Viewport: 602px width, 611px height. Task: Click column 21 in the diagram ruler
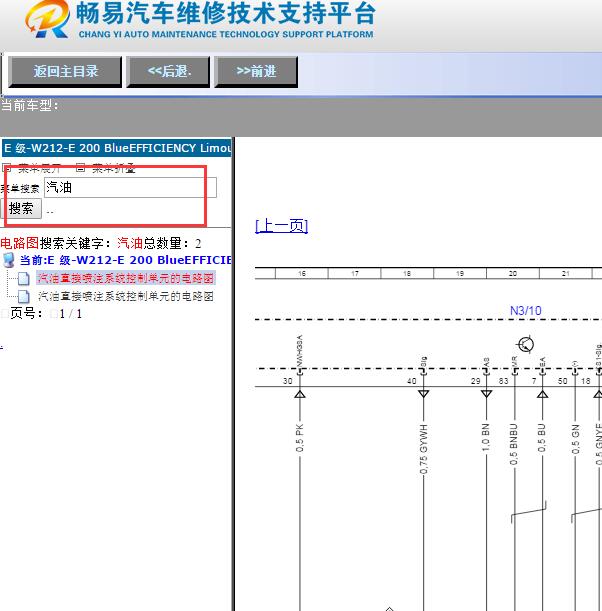pos(565,274)
